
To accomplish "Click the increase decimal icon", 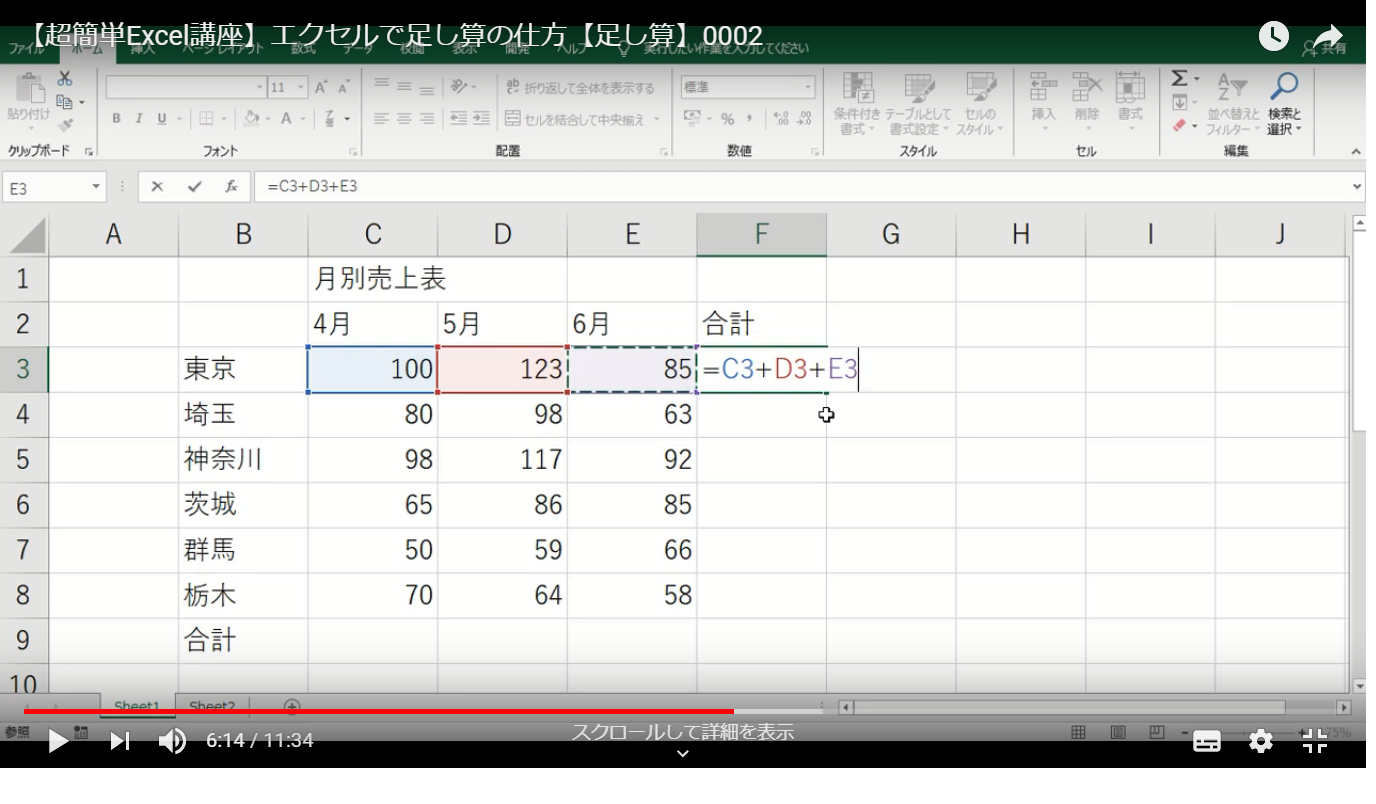I will pos(782,119).
